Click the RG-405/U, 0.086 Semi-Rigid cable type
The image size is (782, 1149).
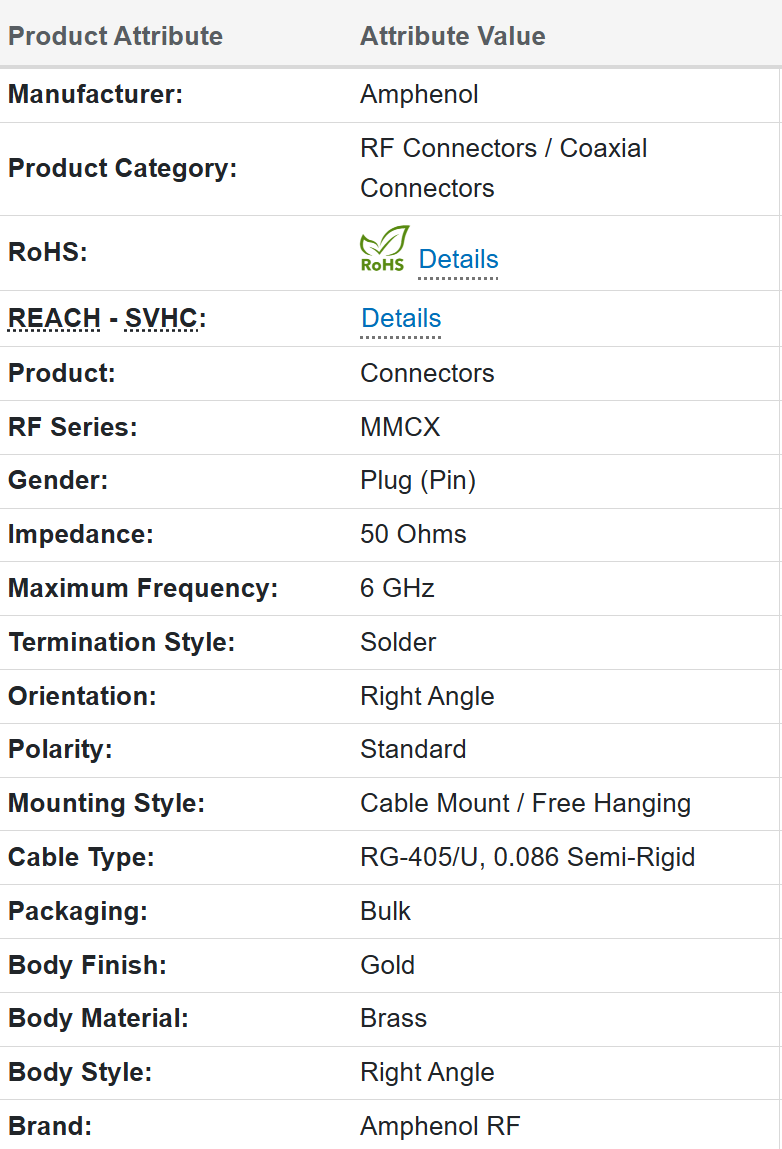[527, 857]
